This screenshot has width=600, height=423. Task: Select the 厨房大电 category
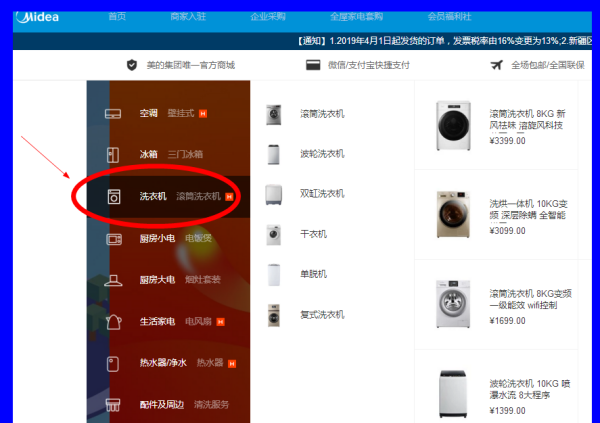157,279
